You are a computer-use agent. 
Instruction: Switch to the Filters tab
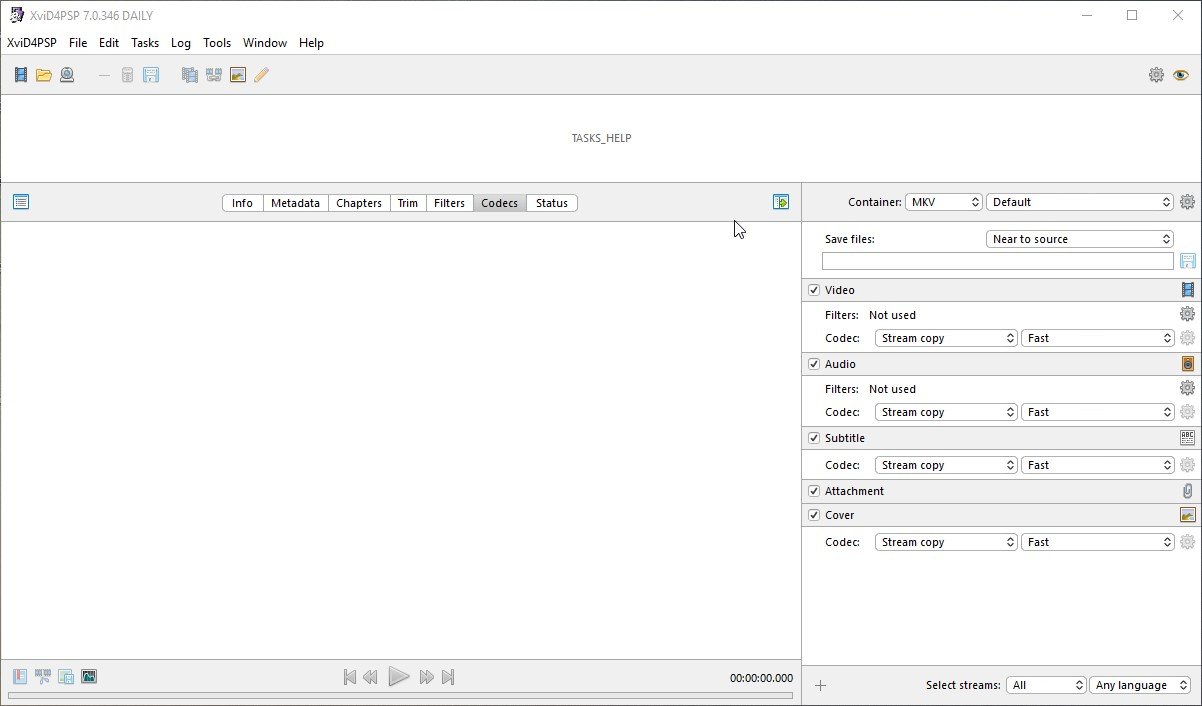pyautogui.click(x=449, y=203)
